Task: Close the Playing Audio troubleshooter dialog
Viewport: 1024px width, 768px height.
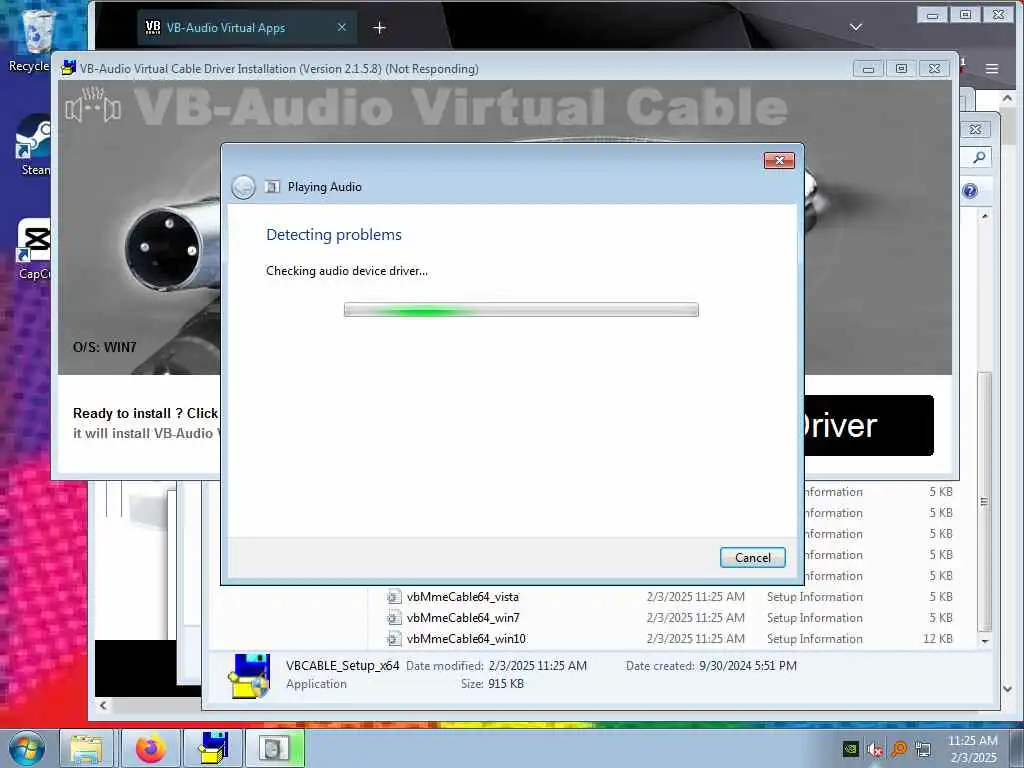Action: (x=779, y=161)
